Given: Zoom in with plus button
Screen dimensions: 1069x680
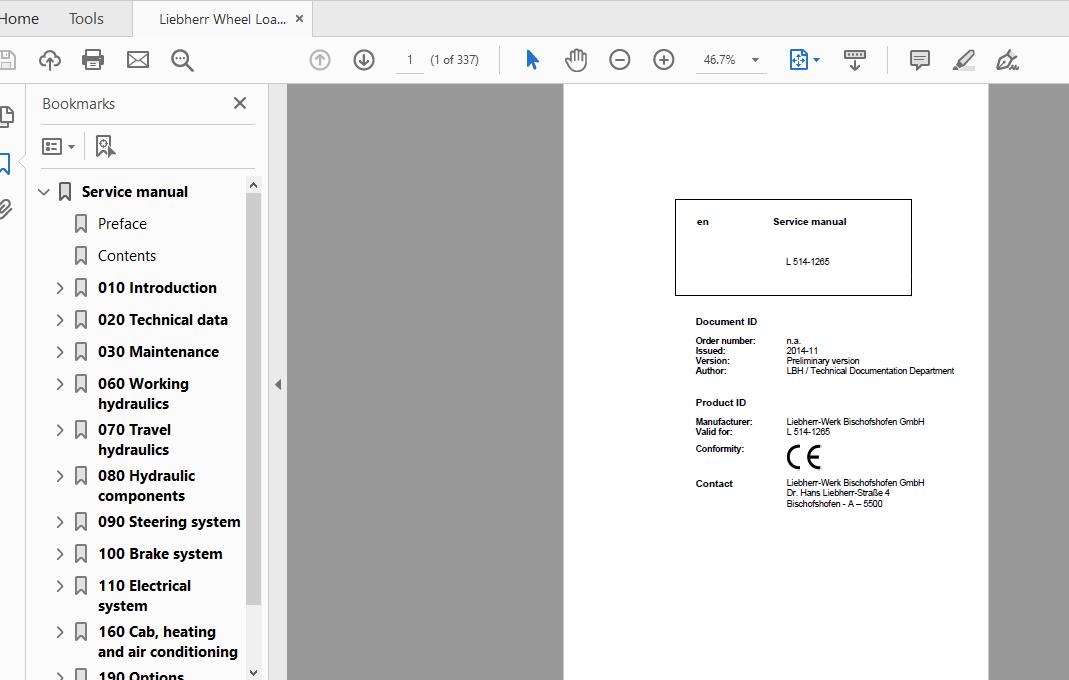Looking at the screenshot, I should tap(663, 60).
